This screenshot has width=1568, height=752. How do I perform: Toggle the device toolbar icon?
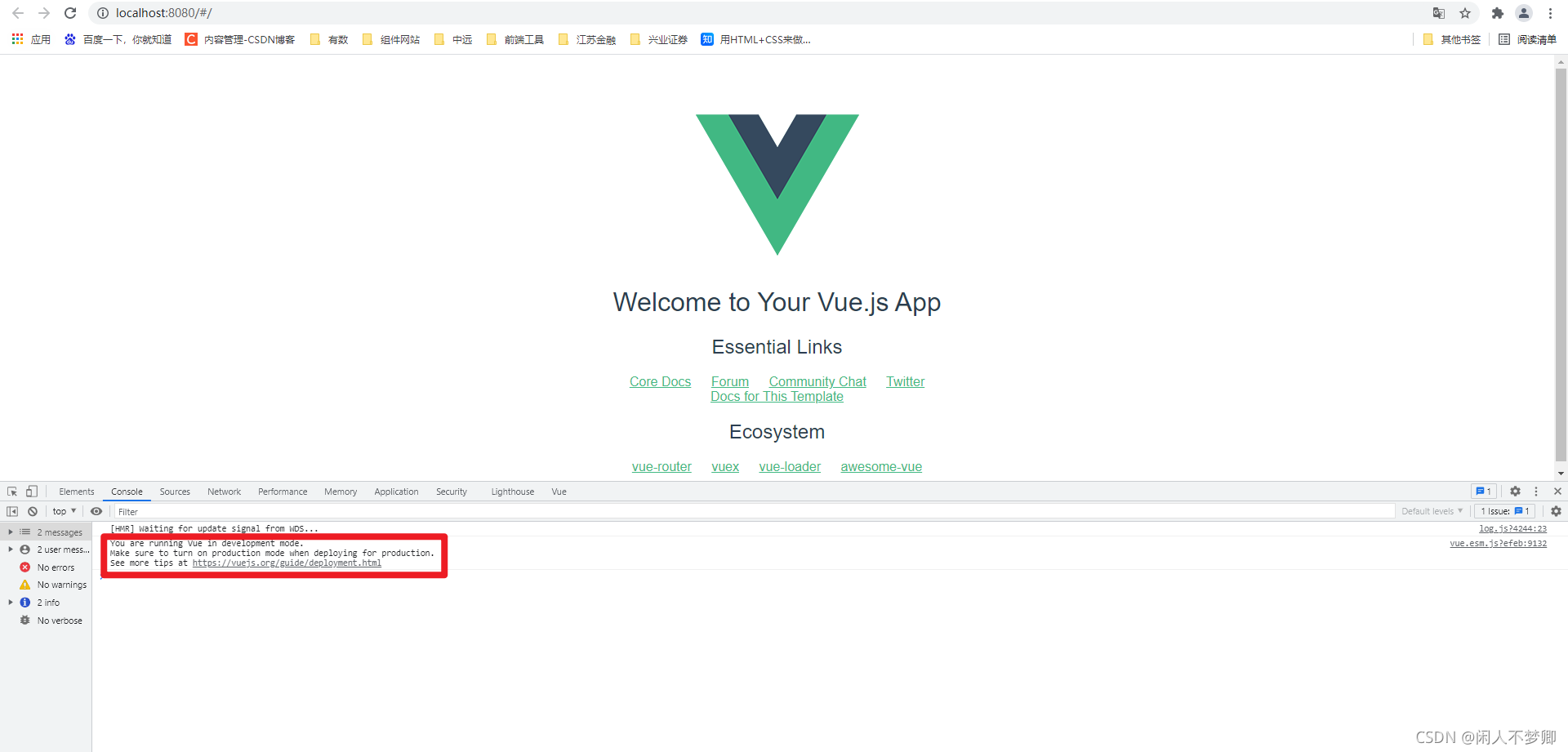pos(31,491)
